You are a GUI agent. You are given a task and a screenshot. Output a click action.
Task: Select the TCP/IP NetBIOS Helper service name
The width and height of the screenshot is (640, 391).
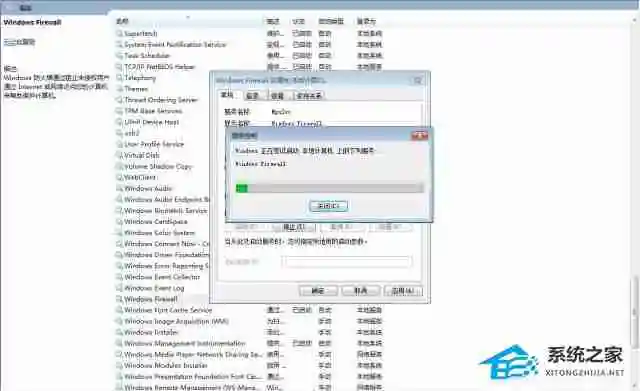pyautogui.click(x=160, y=67)
